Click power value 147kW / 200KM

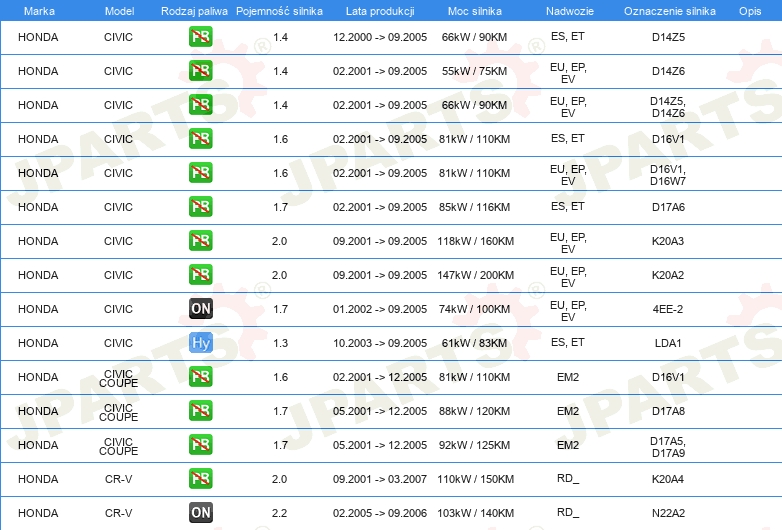point(475,275)
